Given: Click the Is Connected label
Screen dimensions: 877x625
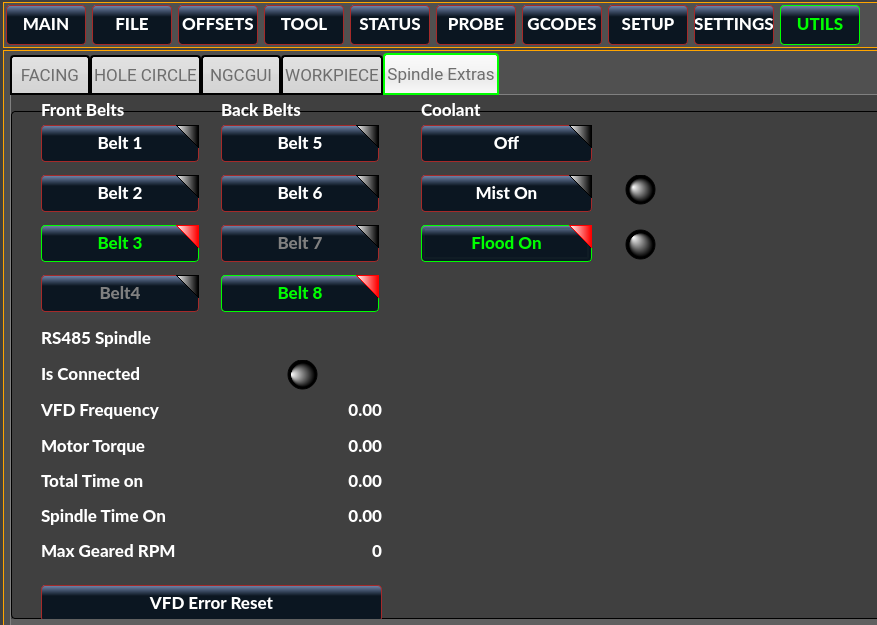Looking at the screenshot, I should 90,374.
